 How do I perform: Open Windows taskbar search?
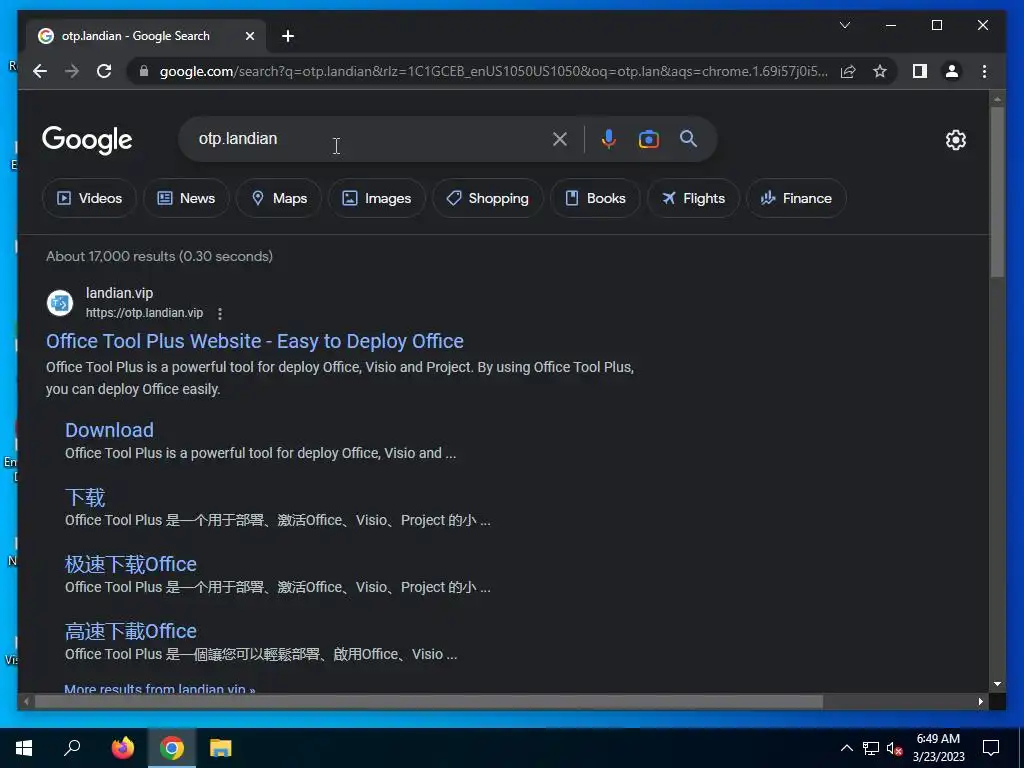pyautogui.click(x=72, y=748)
